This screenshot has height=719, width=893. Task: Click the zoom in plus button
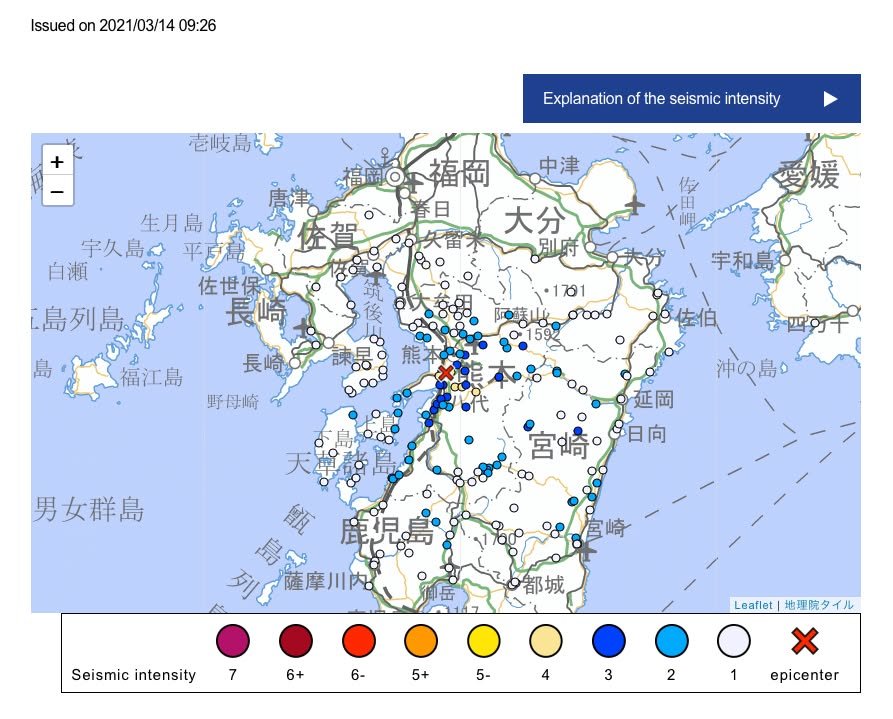(x=57, y=161)
